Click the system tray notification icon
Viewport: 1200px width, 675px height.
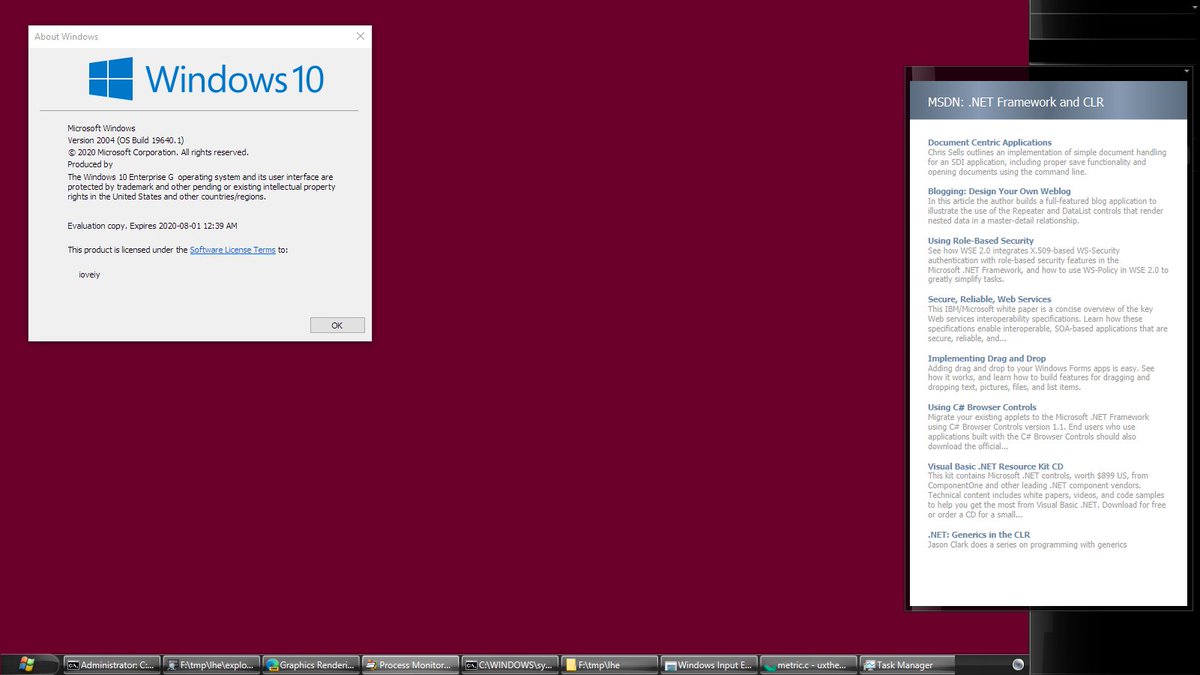(x=1018, y=663)
